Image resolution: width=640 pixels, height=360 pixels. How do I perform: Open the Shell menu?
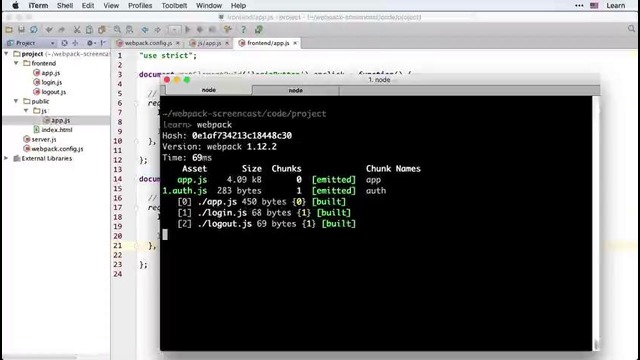pos(65,6)
